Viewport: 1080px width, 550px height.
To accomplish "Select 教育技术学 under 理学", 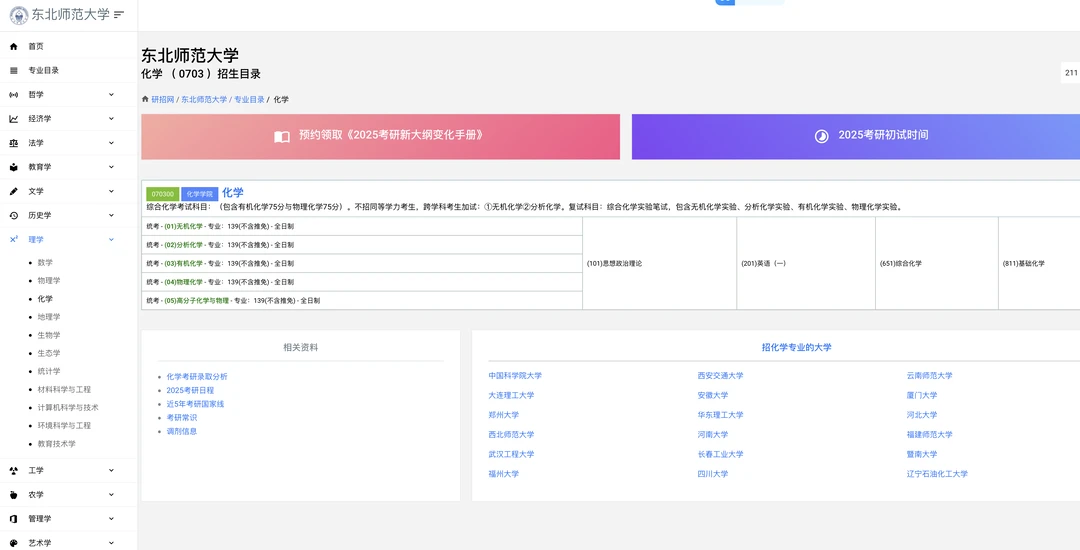I will coord(56,444).
